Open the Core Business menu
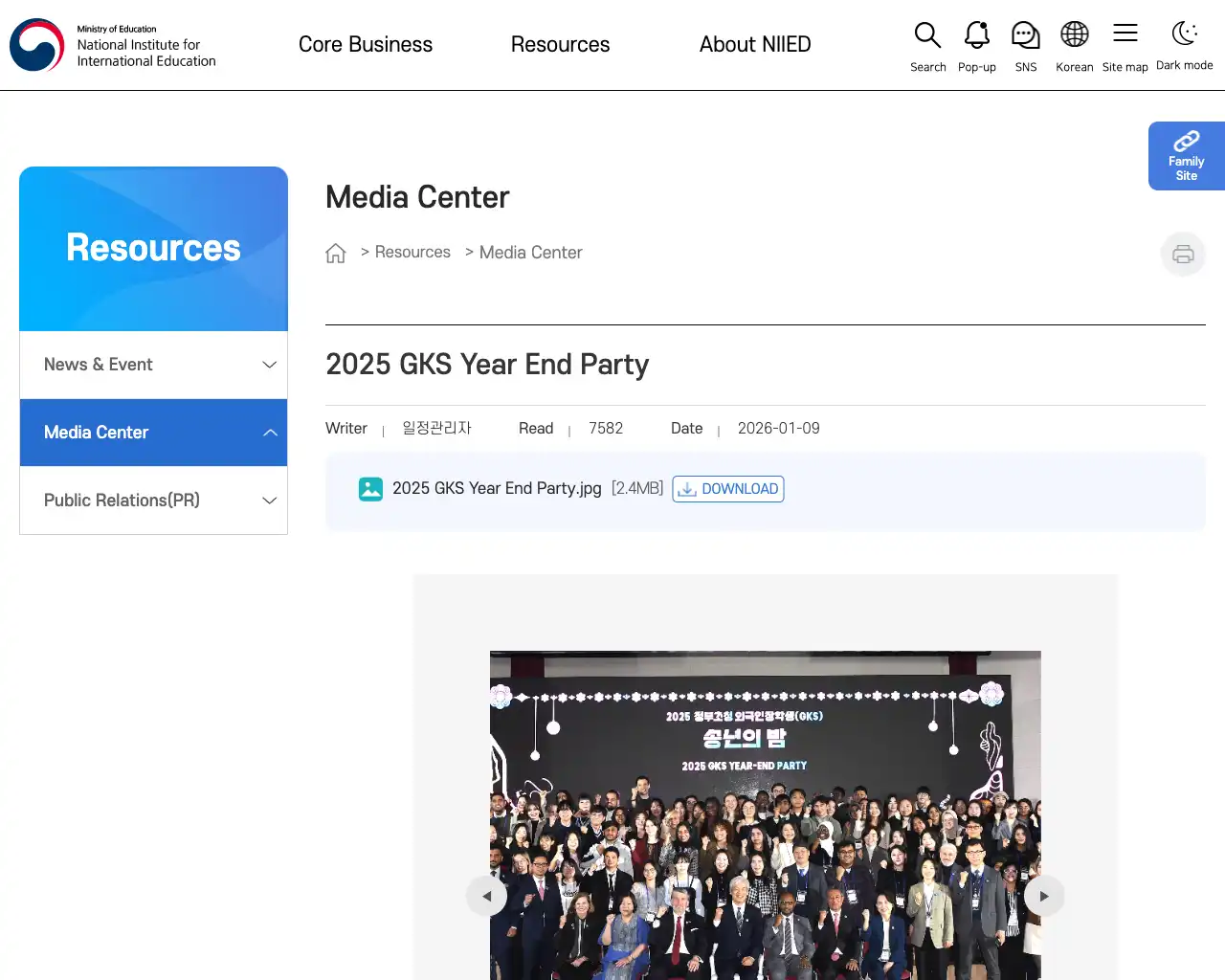The width and height of the screenshot is (1225, 980). tap(366, 44)
